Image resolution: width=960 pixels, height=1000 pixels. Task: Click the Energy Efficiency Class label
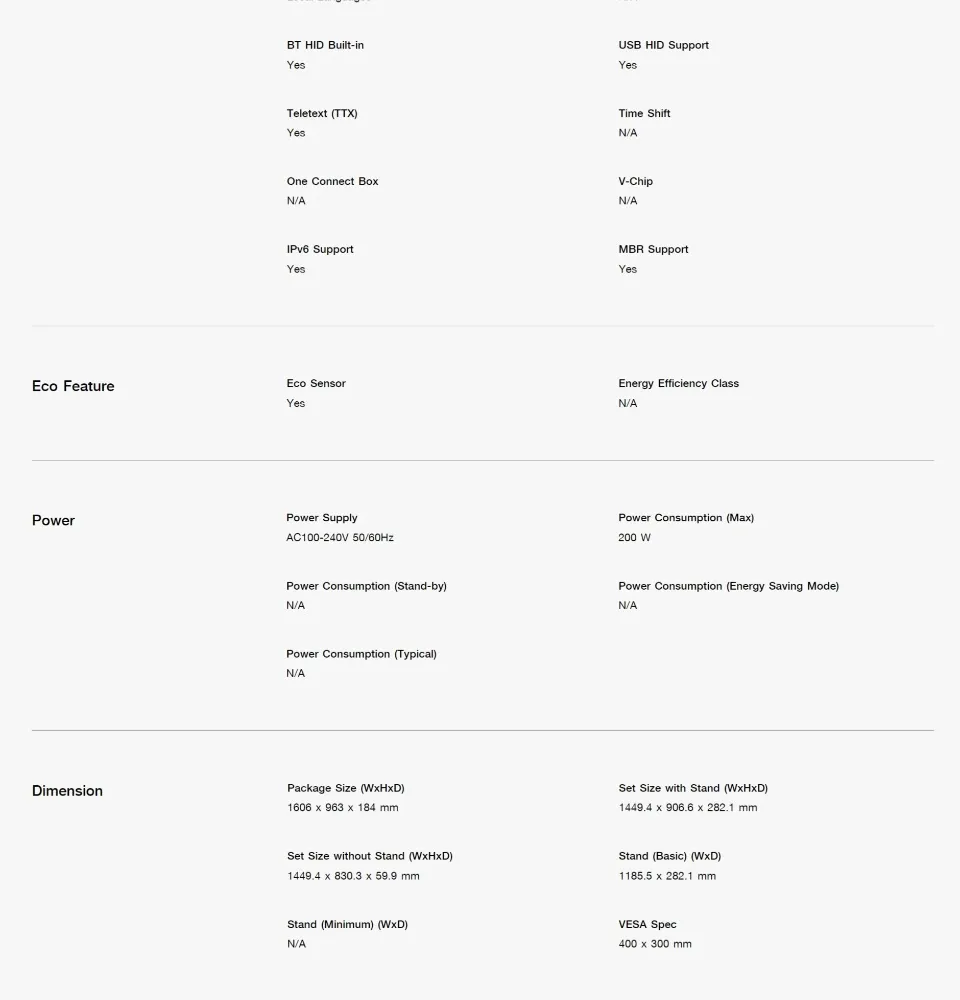tap(678, 383)
